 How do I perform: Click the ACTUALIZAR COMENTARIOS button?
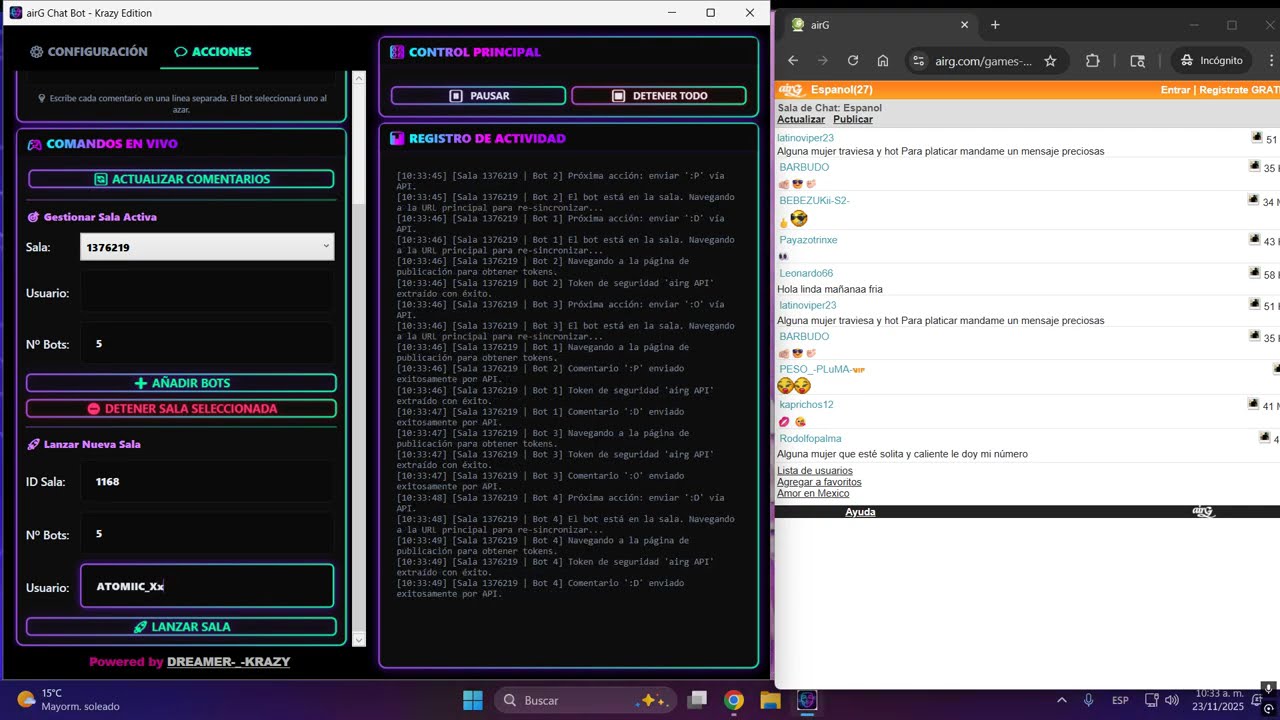181,179
